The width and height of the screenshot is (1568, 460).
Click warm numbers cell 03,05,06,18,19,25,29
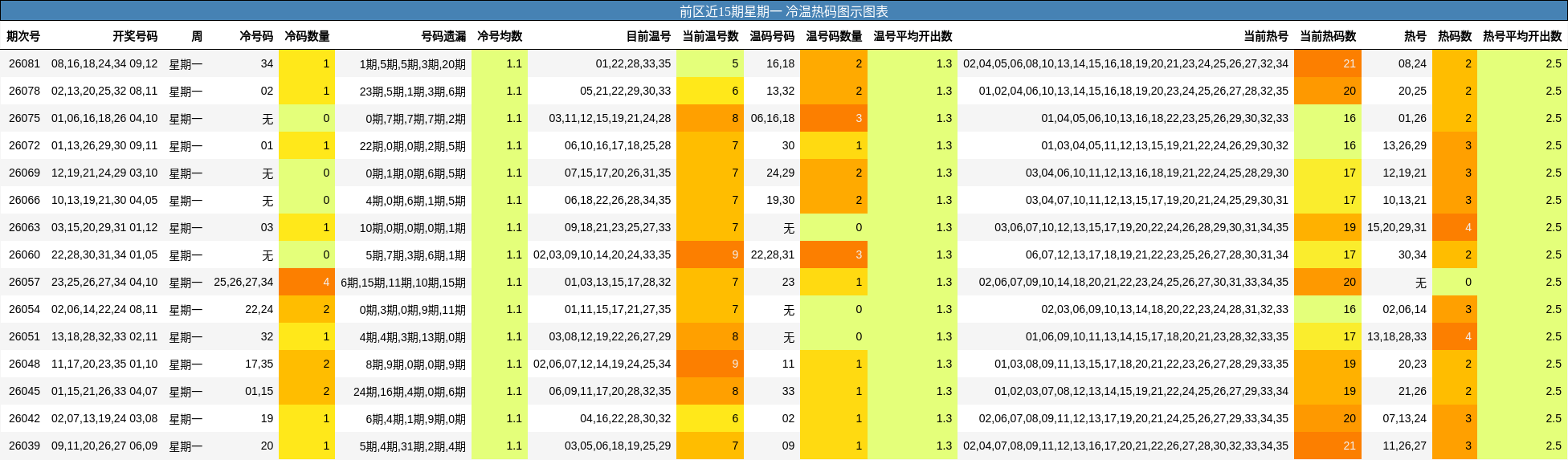click(618, 446)
